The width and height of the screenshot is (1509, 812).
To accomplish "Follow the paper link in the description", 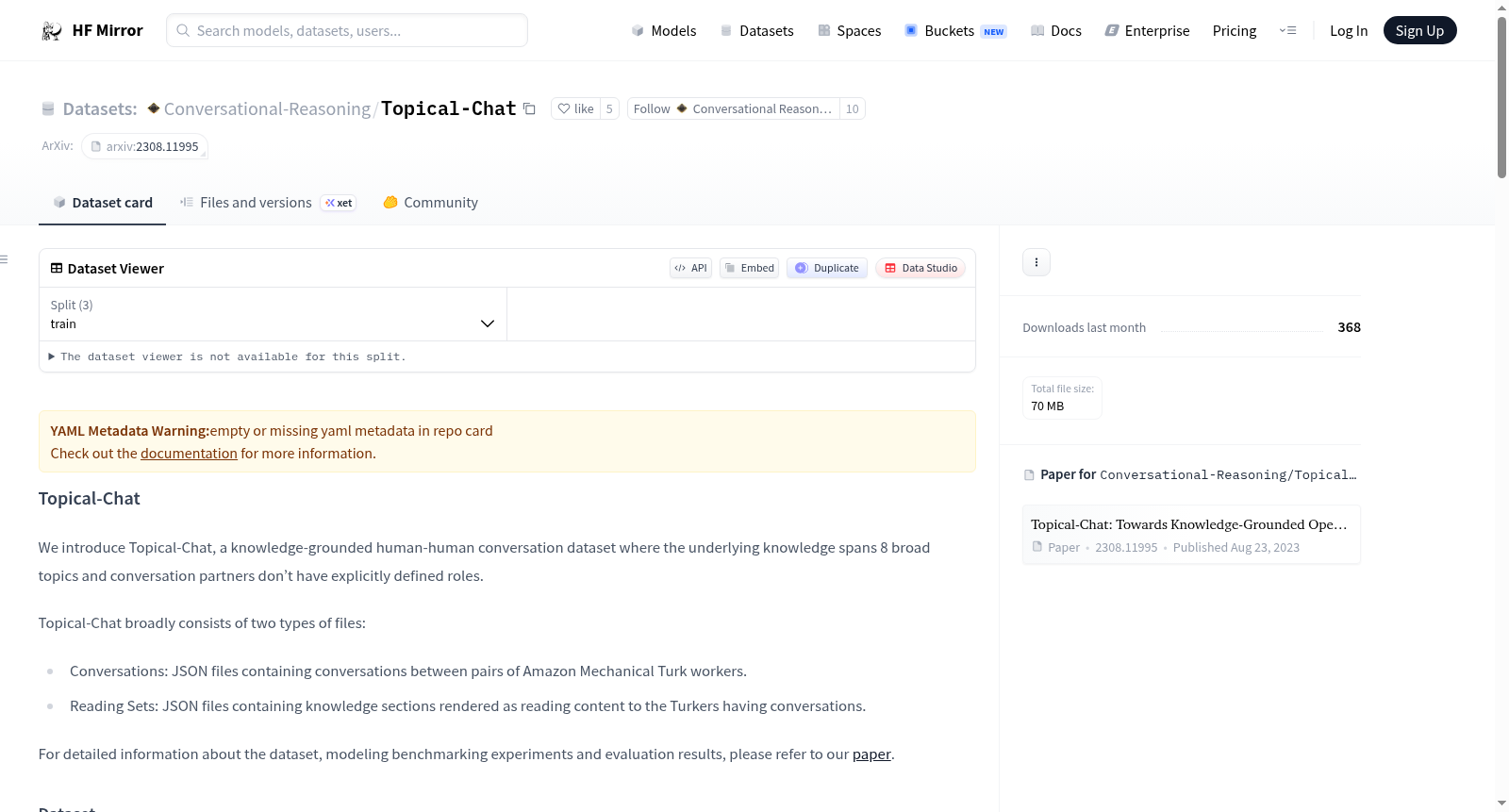I will (x=871, y=754).
